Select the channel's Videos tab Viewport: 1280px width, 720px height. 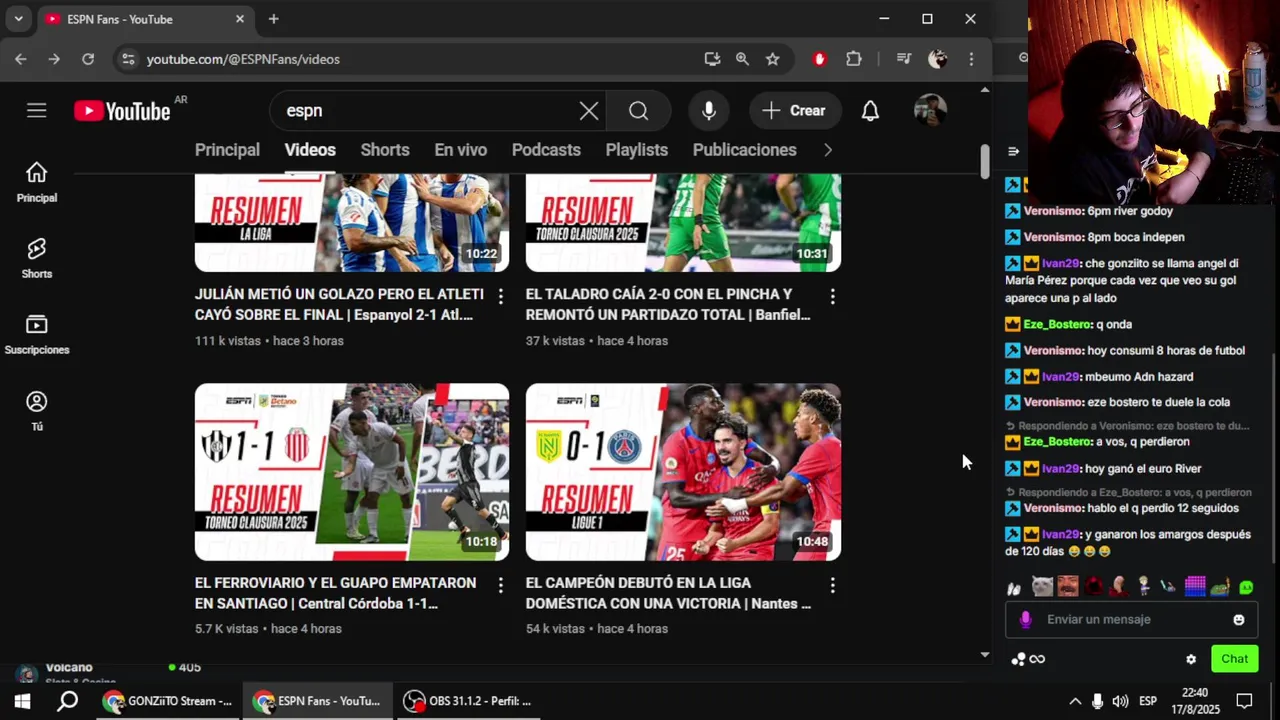(310, 150)
